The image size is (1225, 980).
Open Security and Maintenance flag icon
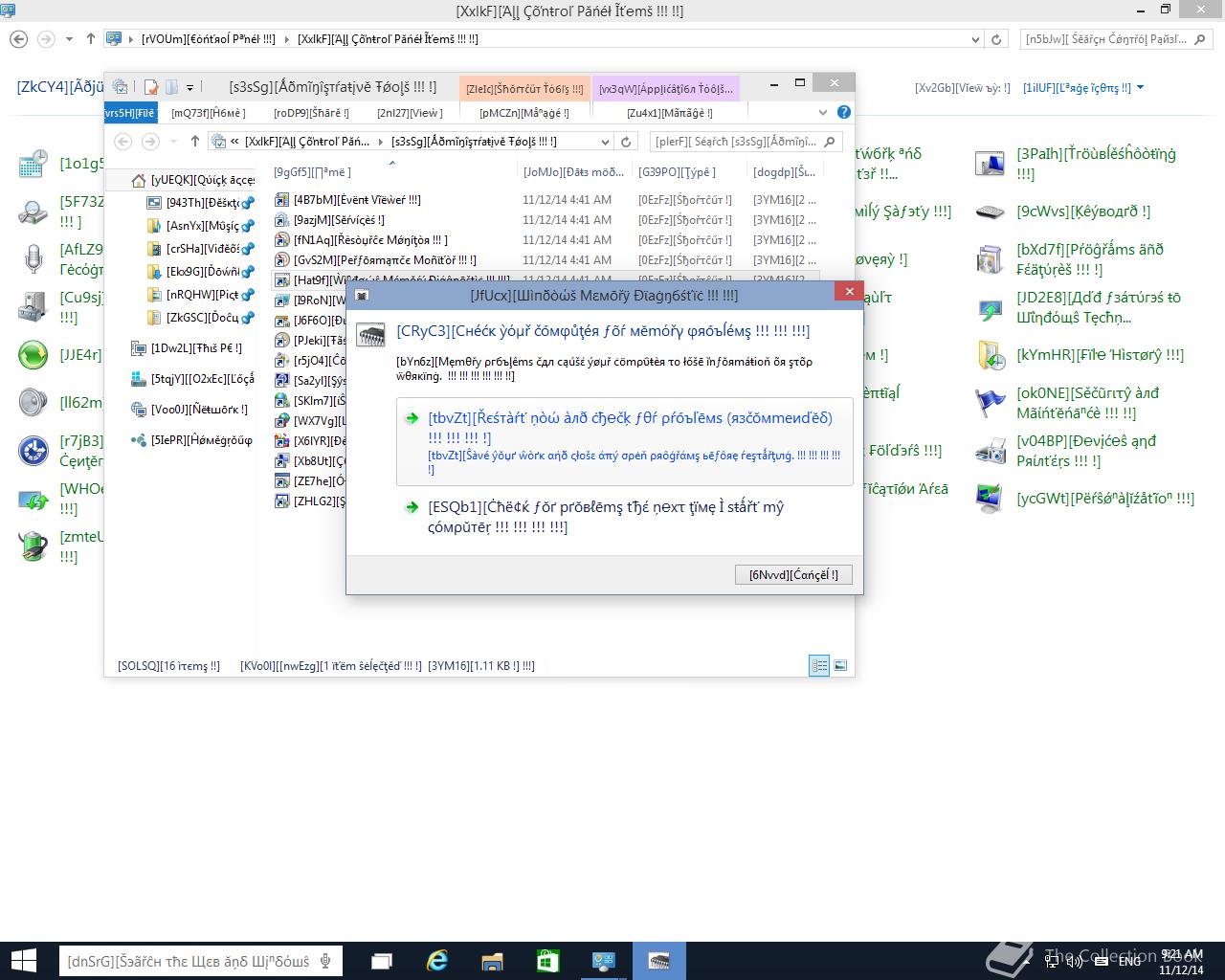[990, 403]
